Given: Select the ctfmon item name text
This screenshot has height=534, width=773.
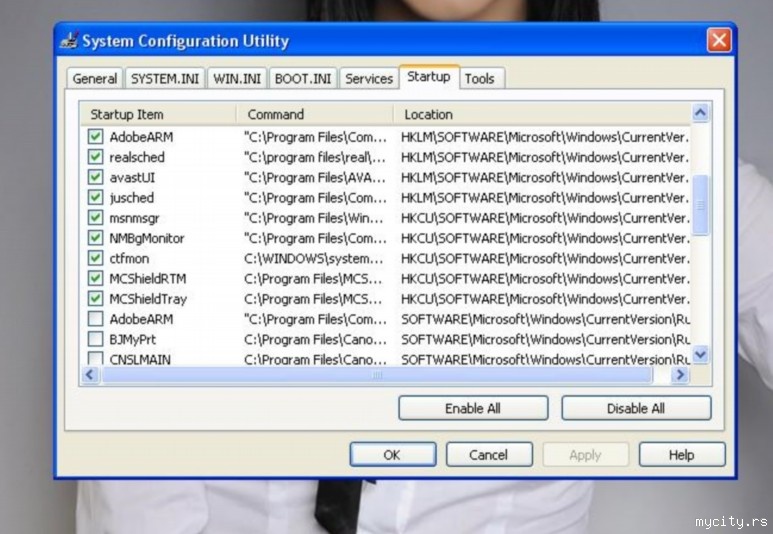Looking at the screenshot, I should pos(129,258).
